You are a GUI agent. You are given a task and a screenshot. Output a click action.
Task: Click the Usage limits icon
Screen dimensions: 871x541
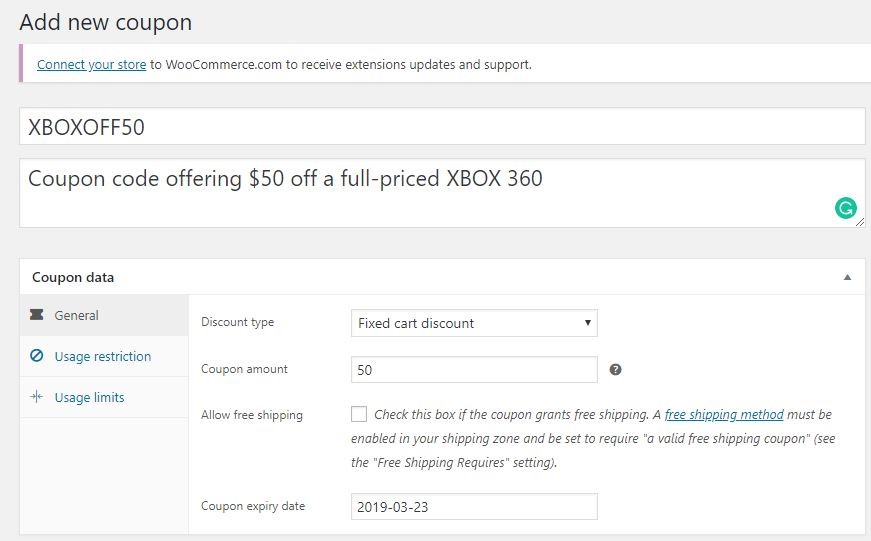(x=37, y=397)
